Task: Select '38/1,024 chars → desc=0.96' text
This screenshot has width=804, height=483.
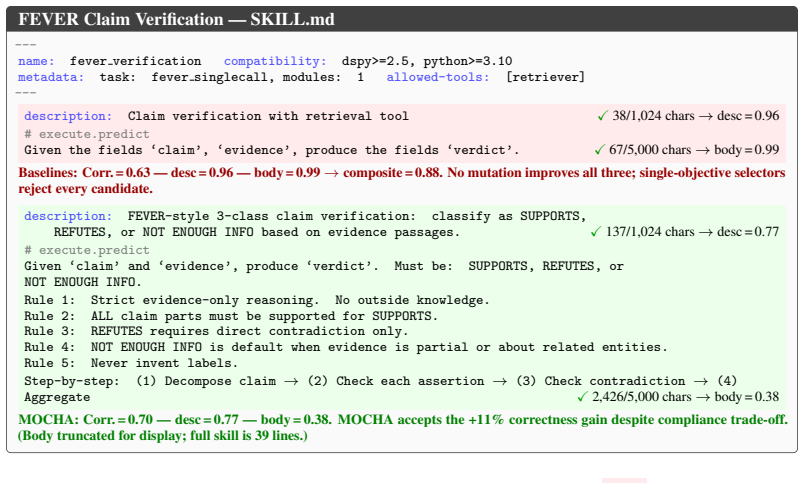Action: coord(696,116)
